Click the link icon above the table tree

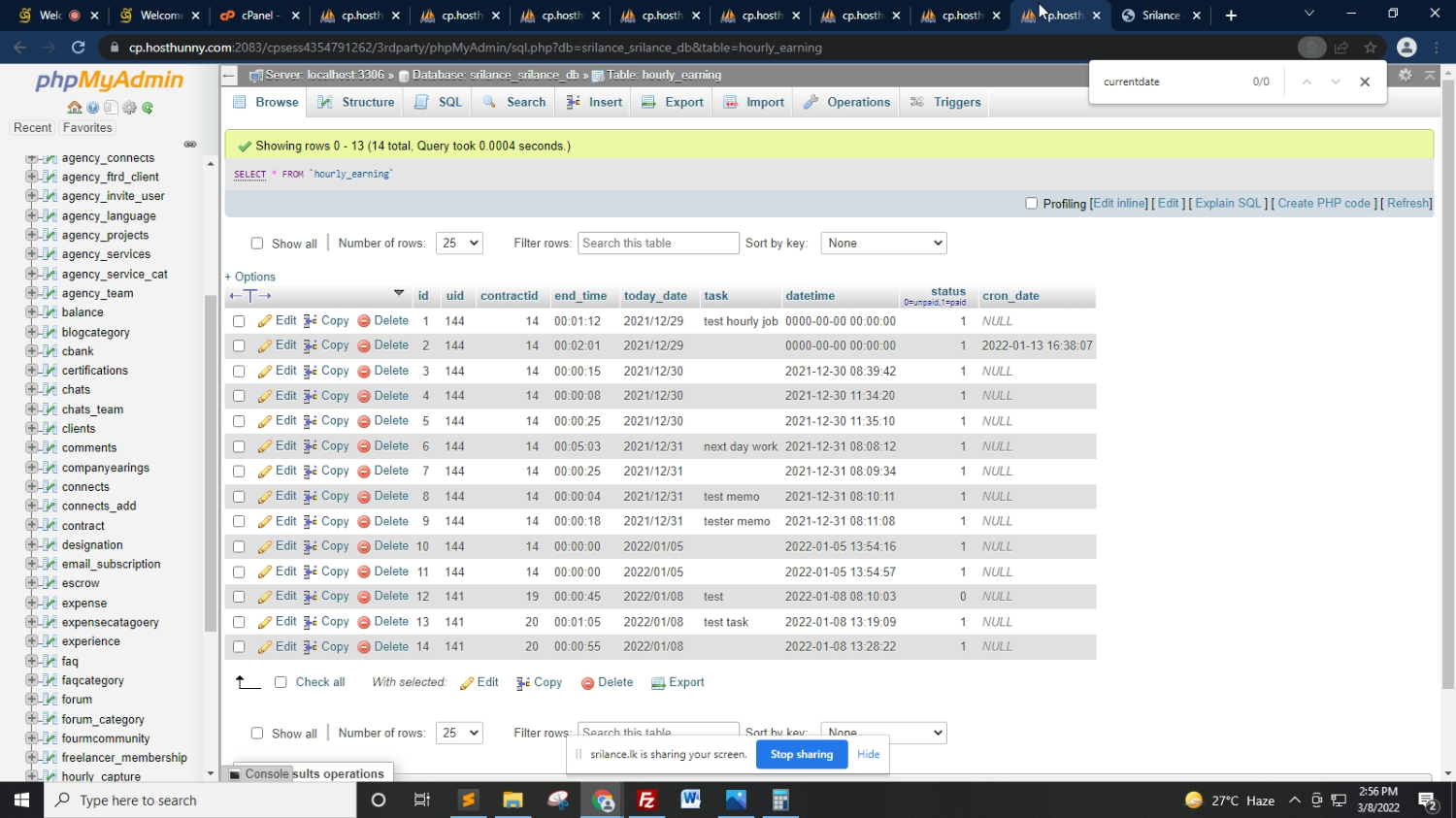(190, 145)
